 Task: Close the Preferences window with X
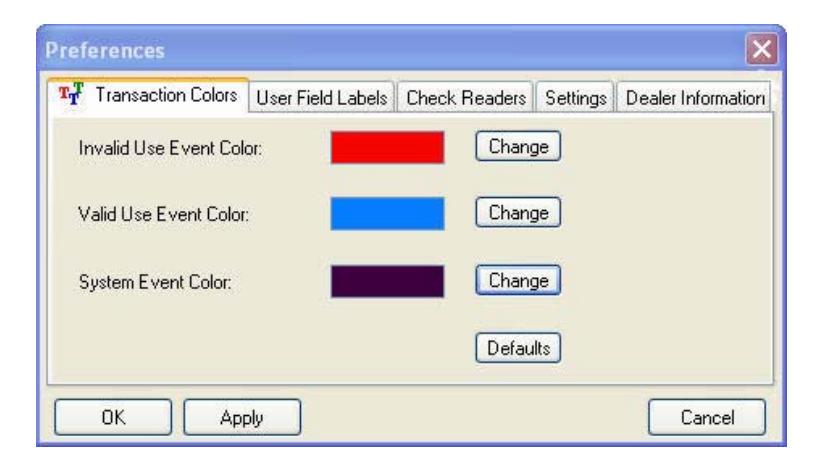pyautogui.click(x=762, y=49)
